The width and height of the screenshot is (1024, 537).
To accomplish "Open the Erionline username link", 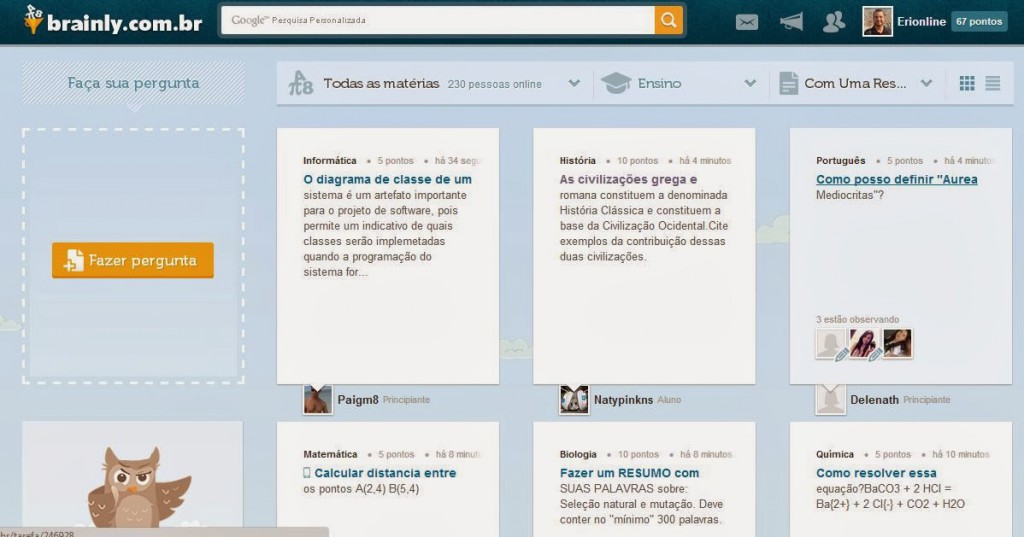I will pos(921,22).
